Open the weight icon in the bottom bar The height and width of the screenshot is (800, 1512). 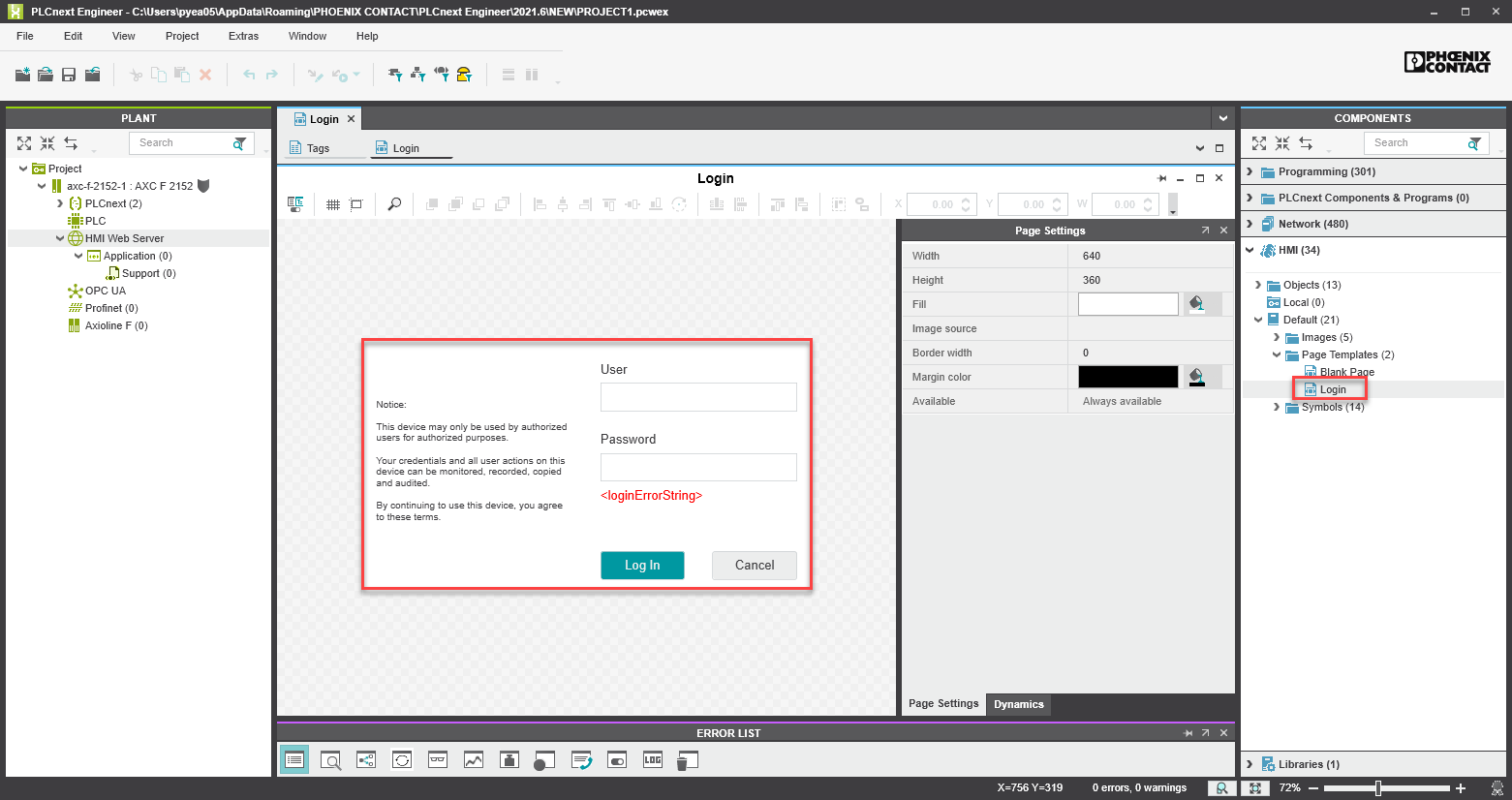click(x=509, y=760)
